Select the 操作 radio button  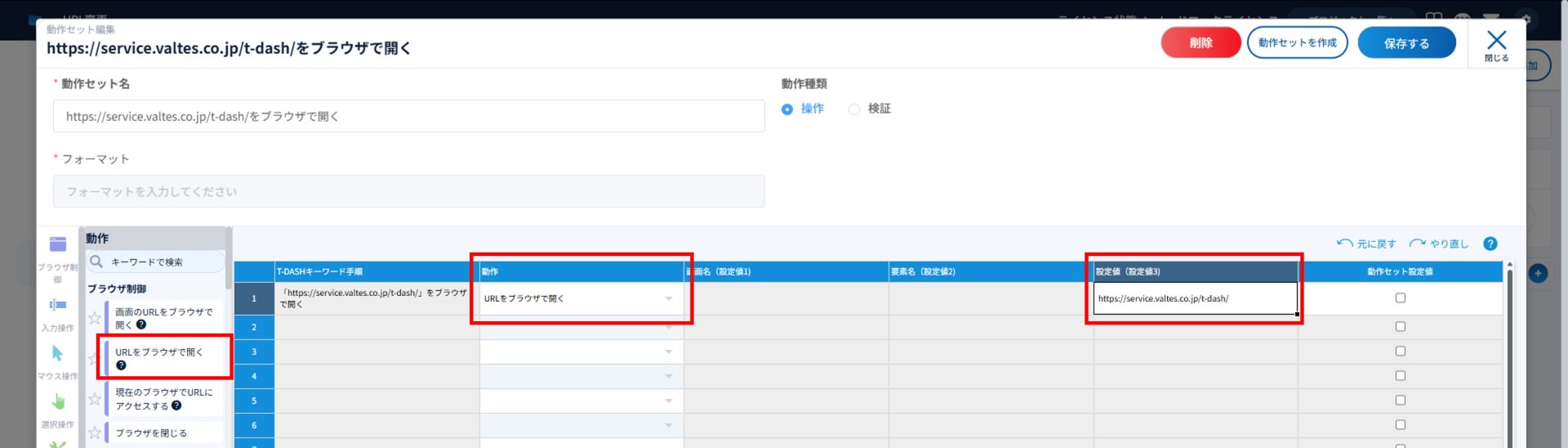(787, 109)
